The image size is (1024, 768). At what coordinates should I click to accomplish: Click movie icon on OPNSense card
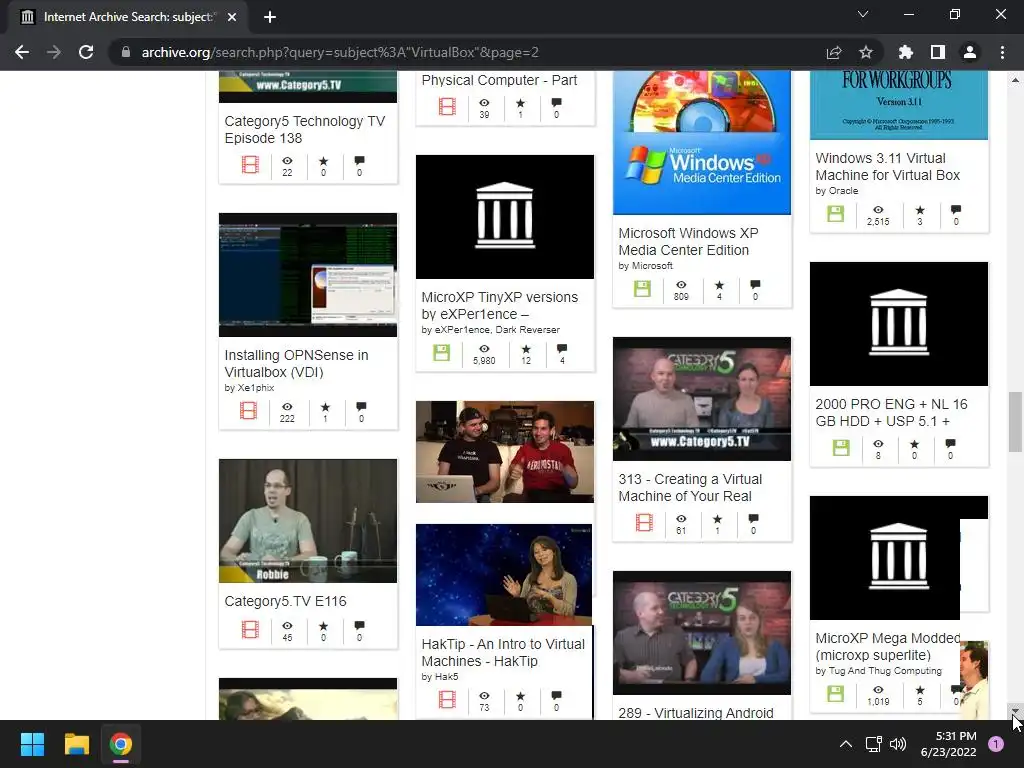[248, 411]
